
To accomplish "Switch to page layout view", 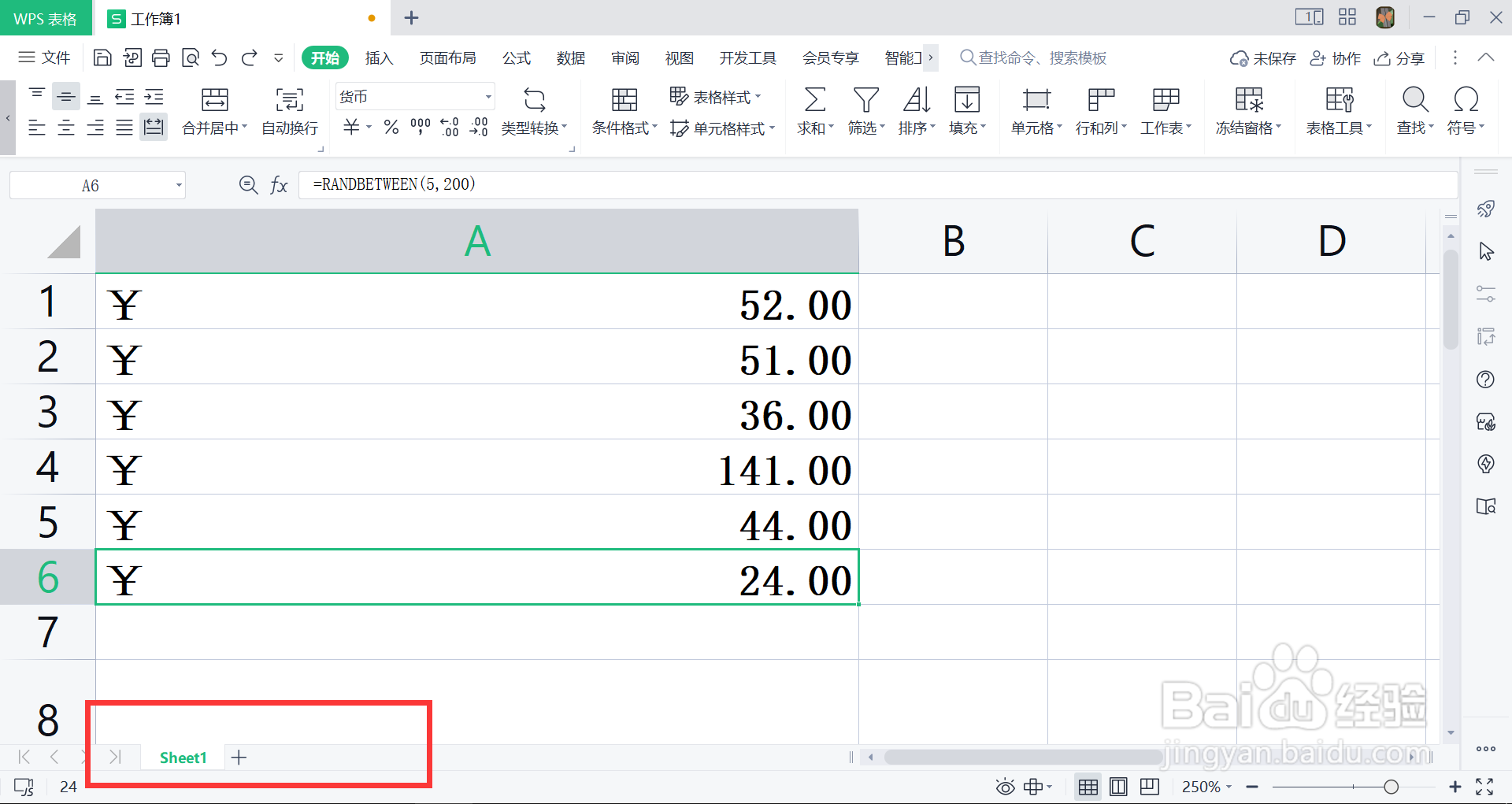I will [x=1118, y=787].
